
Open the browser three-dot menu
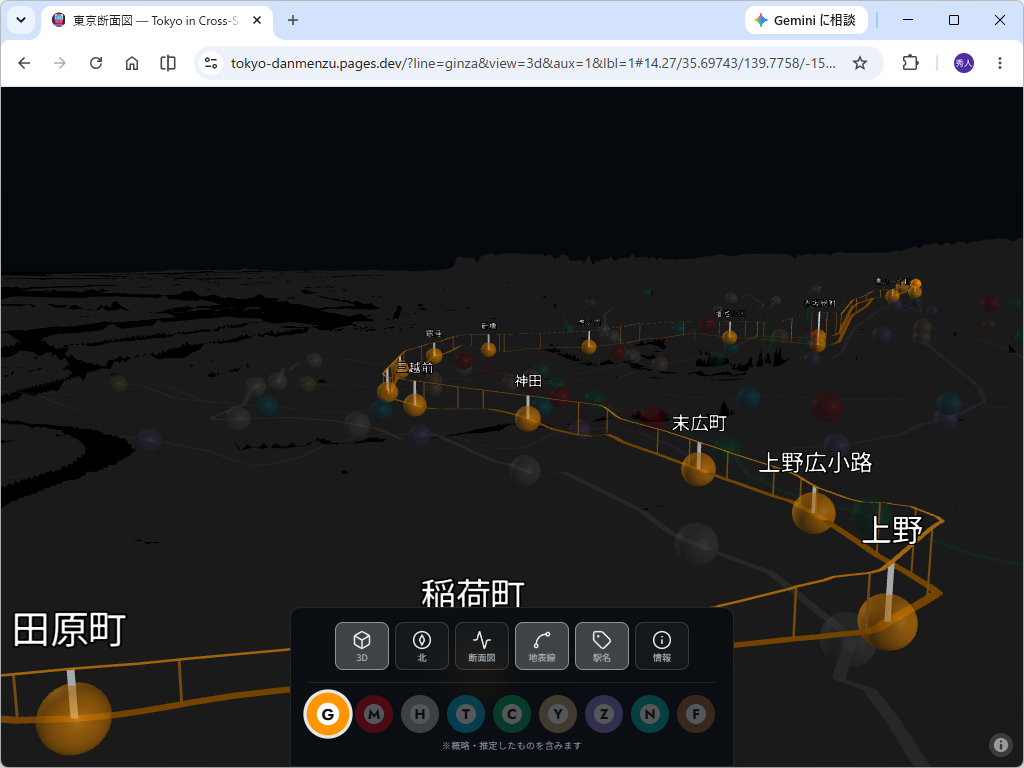click(x=1000, y=63)
